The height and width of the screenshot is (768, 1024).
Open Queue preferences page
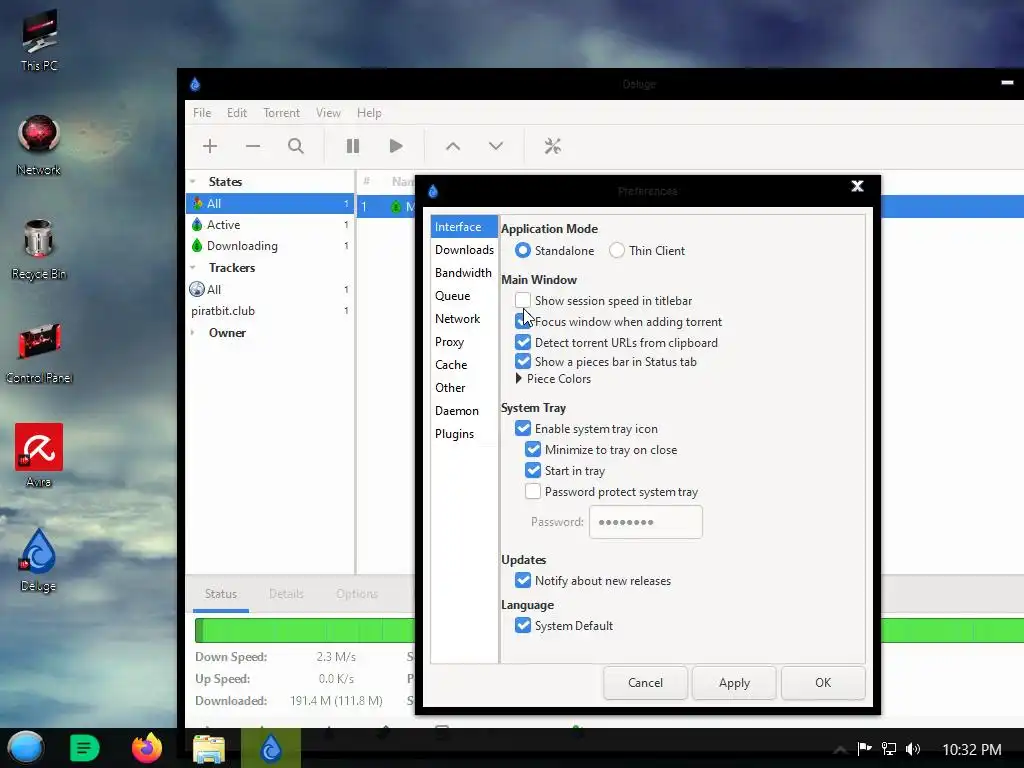464,295
